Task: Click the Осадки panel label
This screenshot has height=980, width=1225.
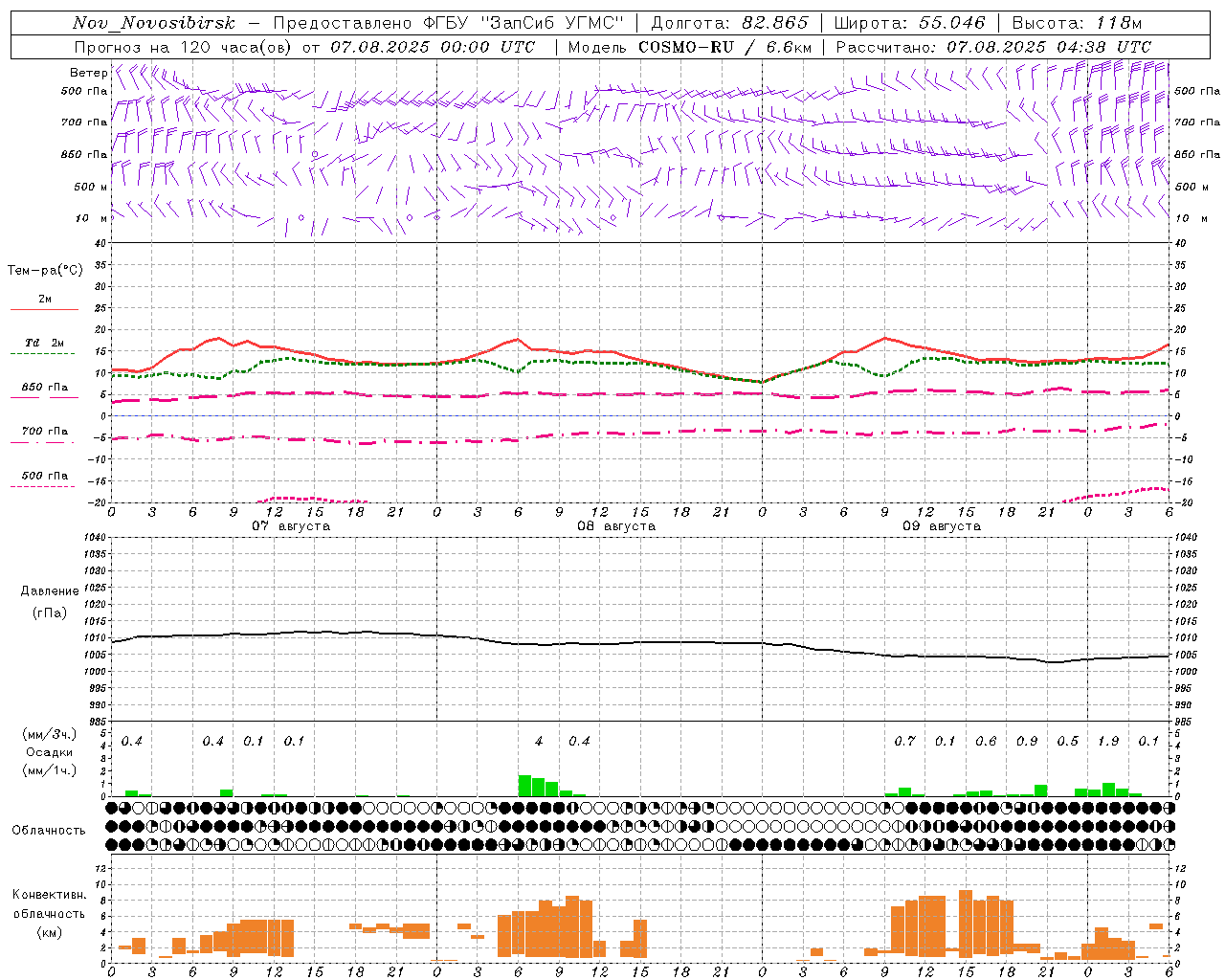Action: (x=49, y=752)
